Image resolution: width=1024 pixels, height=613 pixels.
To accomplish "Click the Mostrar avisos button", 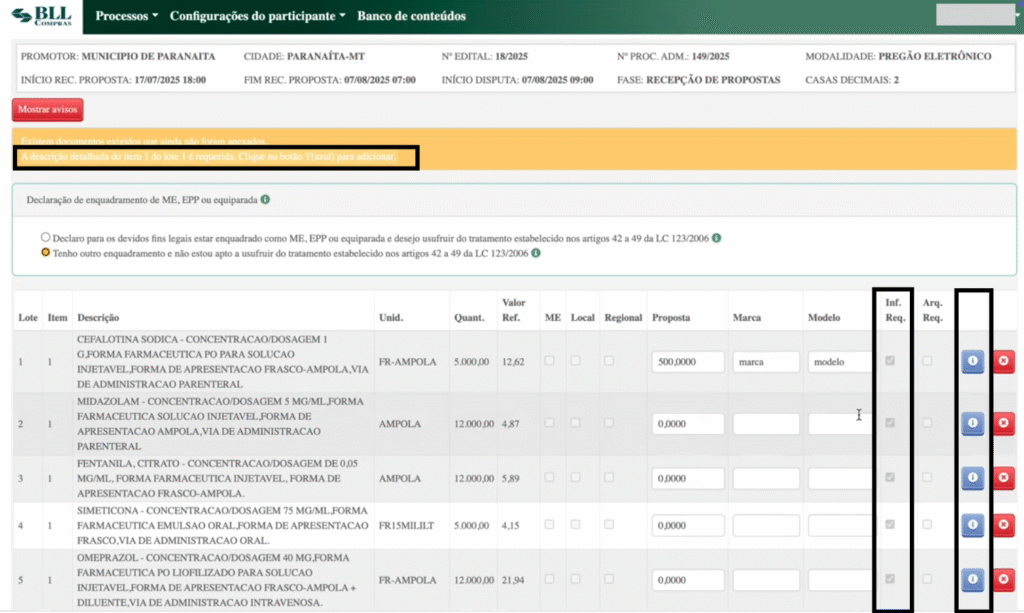I will pos(48,110).
